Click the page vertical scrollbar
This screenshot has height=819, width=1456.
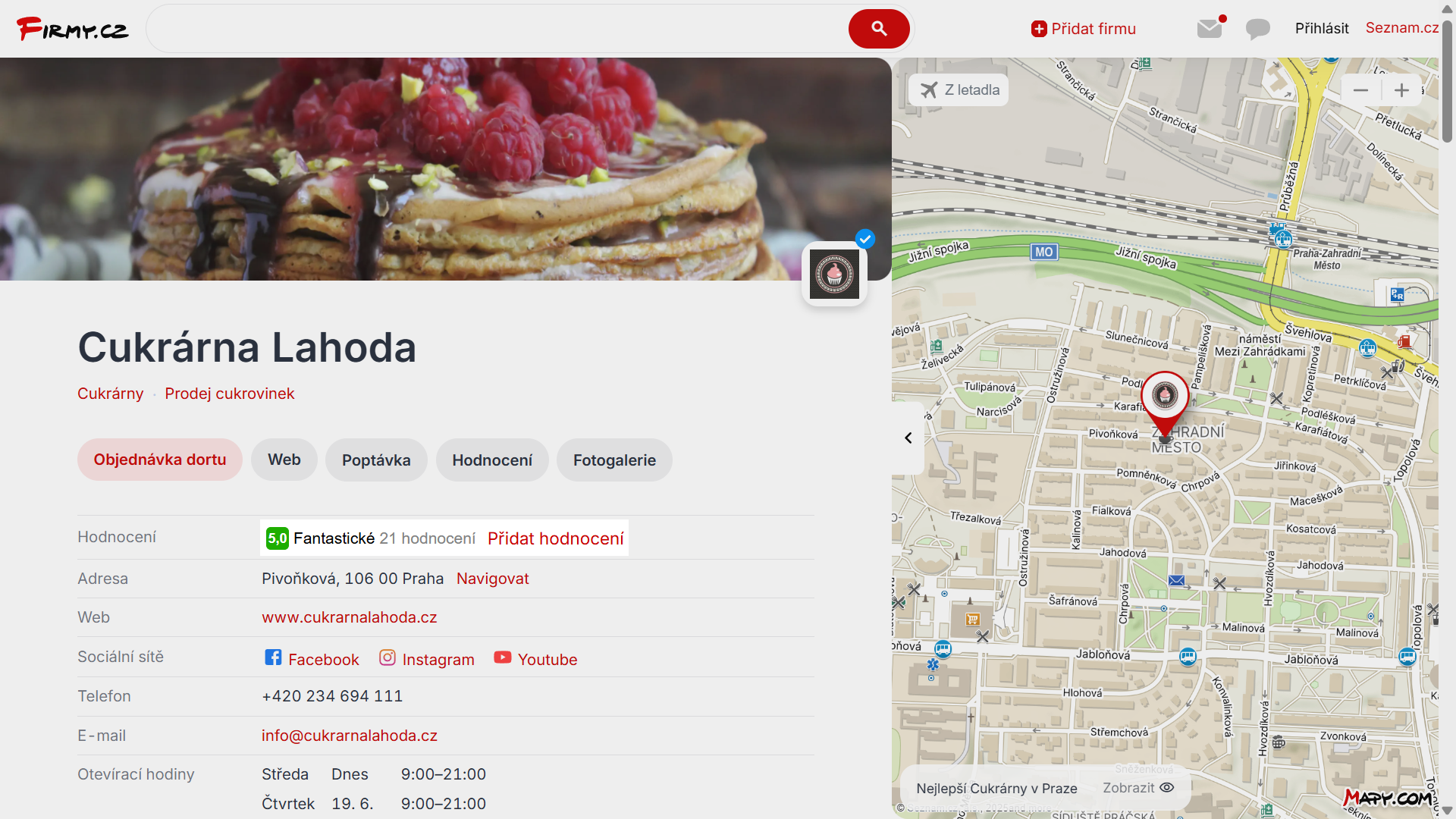1448,409
